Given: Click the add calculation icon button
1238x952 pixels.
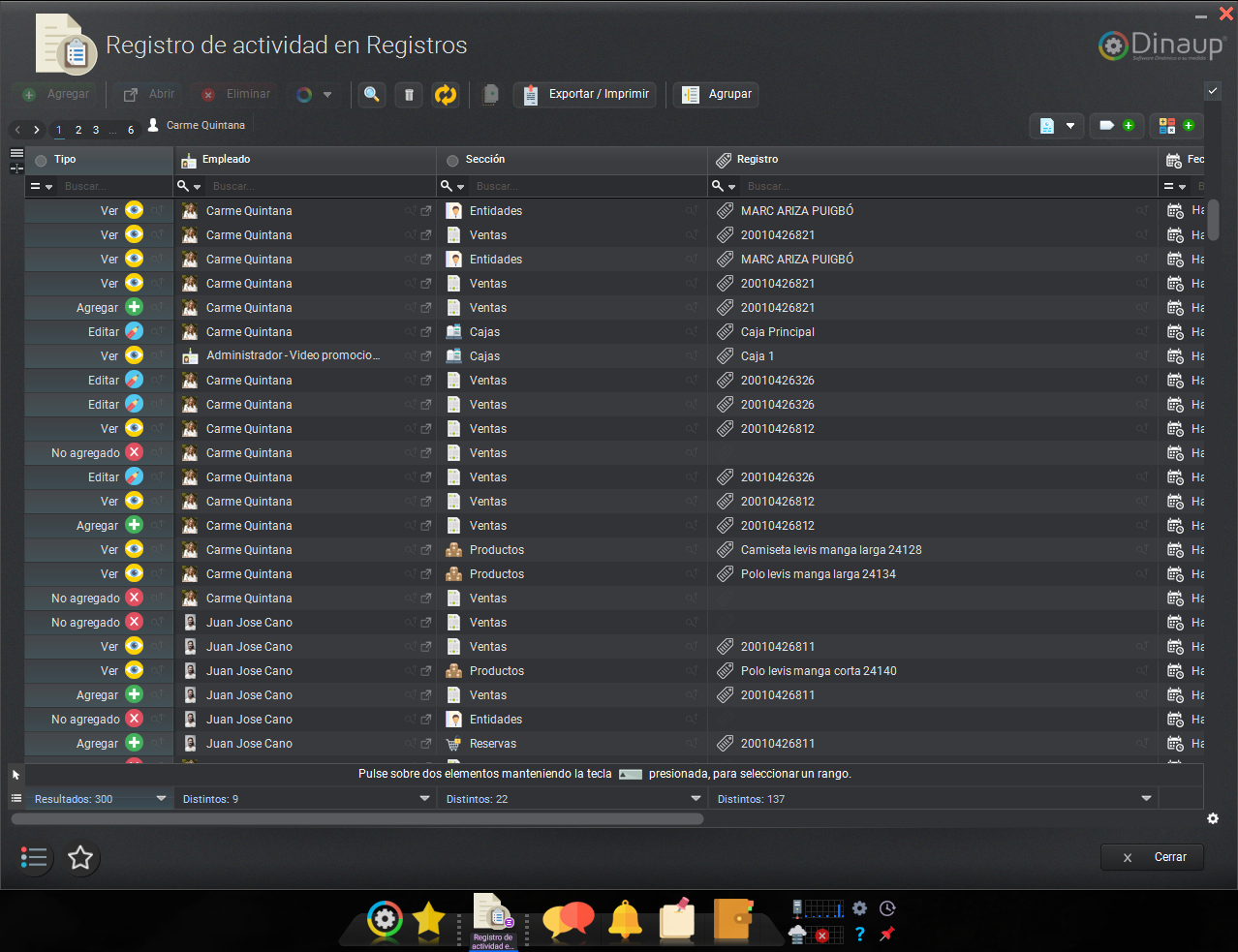Looking at the screenshot, I should (1177, 125).
